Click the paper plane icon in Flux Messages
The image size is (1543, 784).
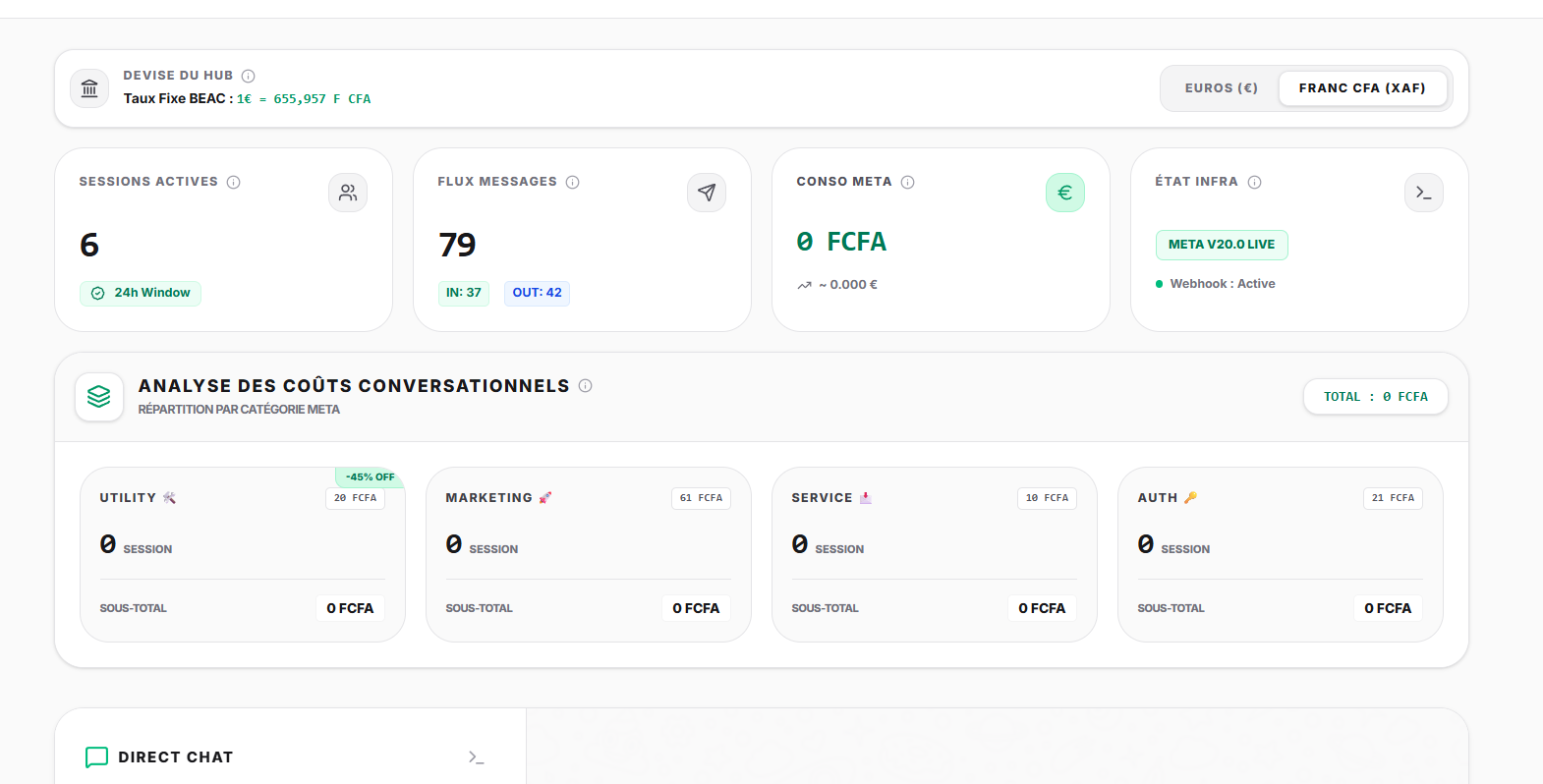coord(707,193)
